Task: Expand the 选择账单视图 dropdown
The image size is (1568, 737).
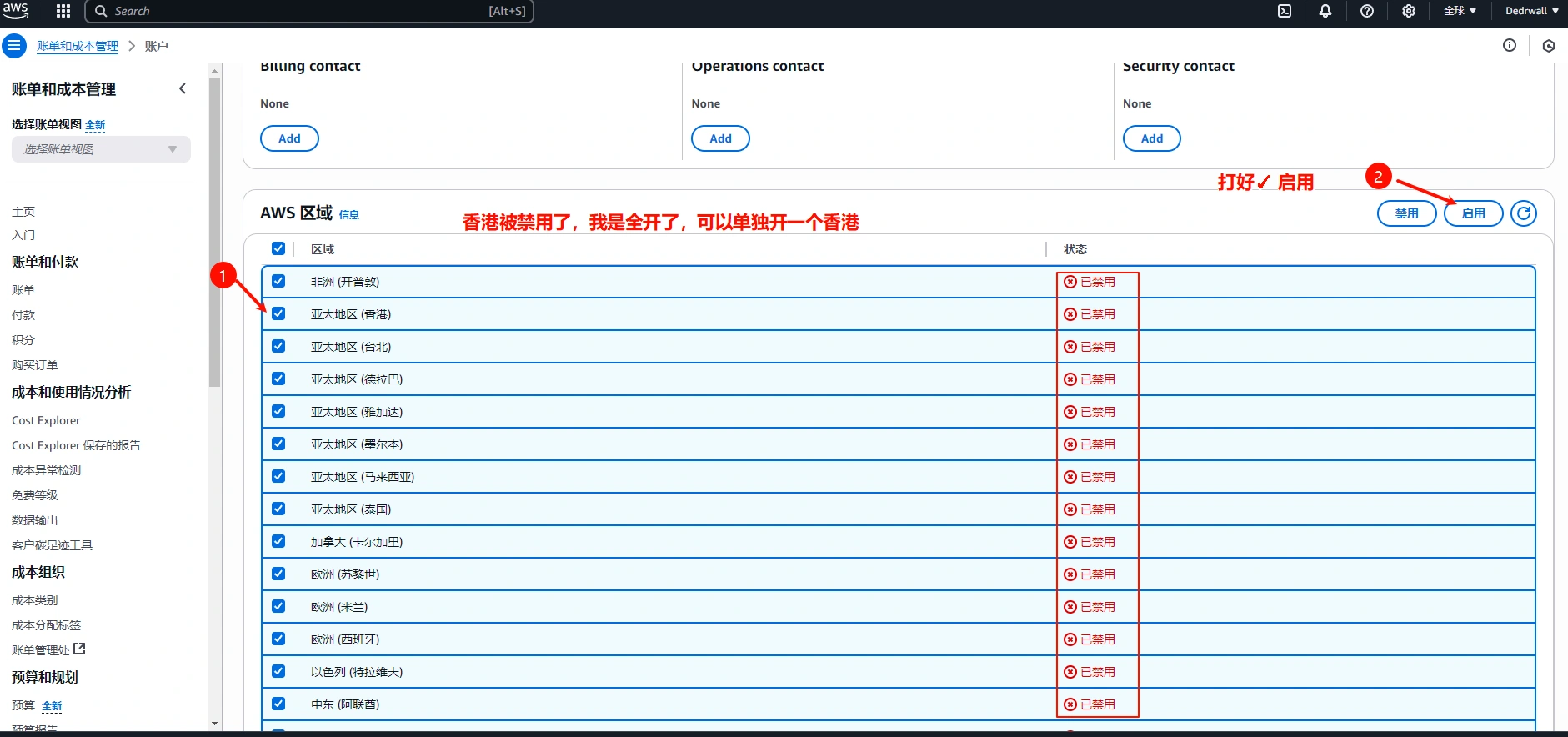Action: [x=101, y=149]
